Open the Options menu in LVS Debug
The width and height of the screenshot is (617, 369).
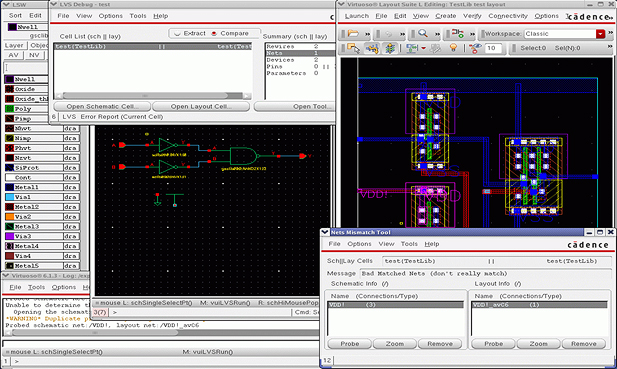click(111, 16)
